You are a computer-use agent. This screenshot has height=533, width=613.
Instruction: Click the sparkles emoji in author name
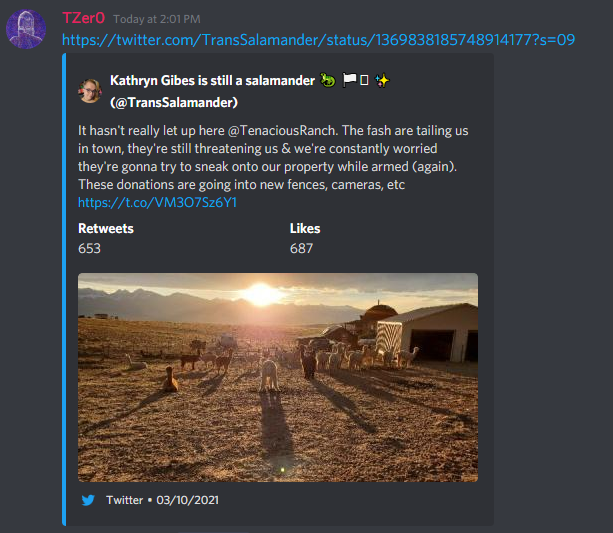click(382, 81)
